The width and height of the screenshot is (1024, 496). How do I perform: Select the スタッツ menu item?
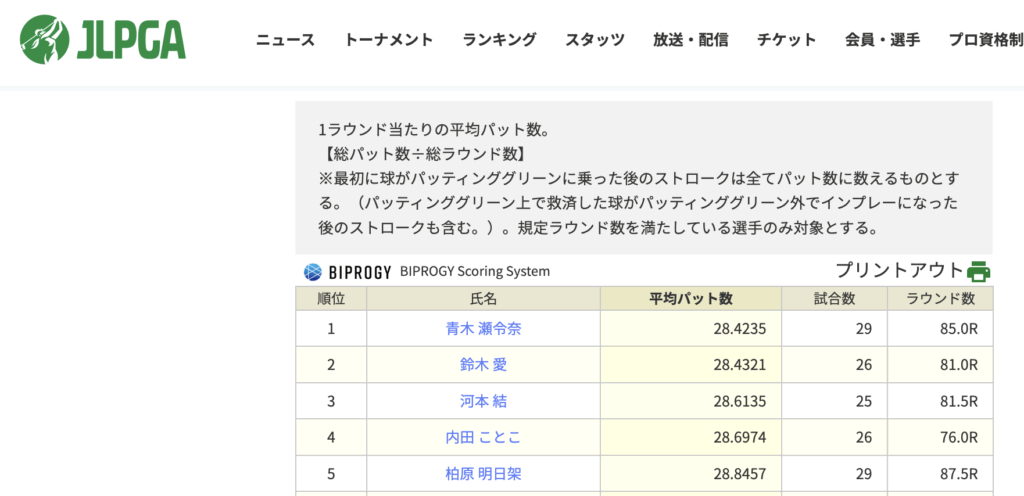coord(595,40)
